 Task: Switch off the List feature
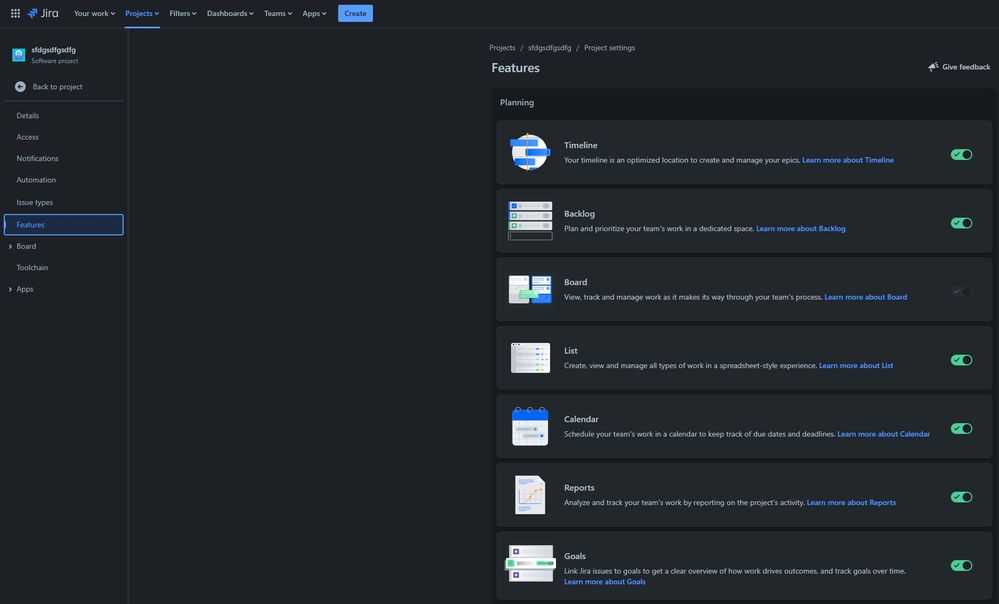[961, 360]
